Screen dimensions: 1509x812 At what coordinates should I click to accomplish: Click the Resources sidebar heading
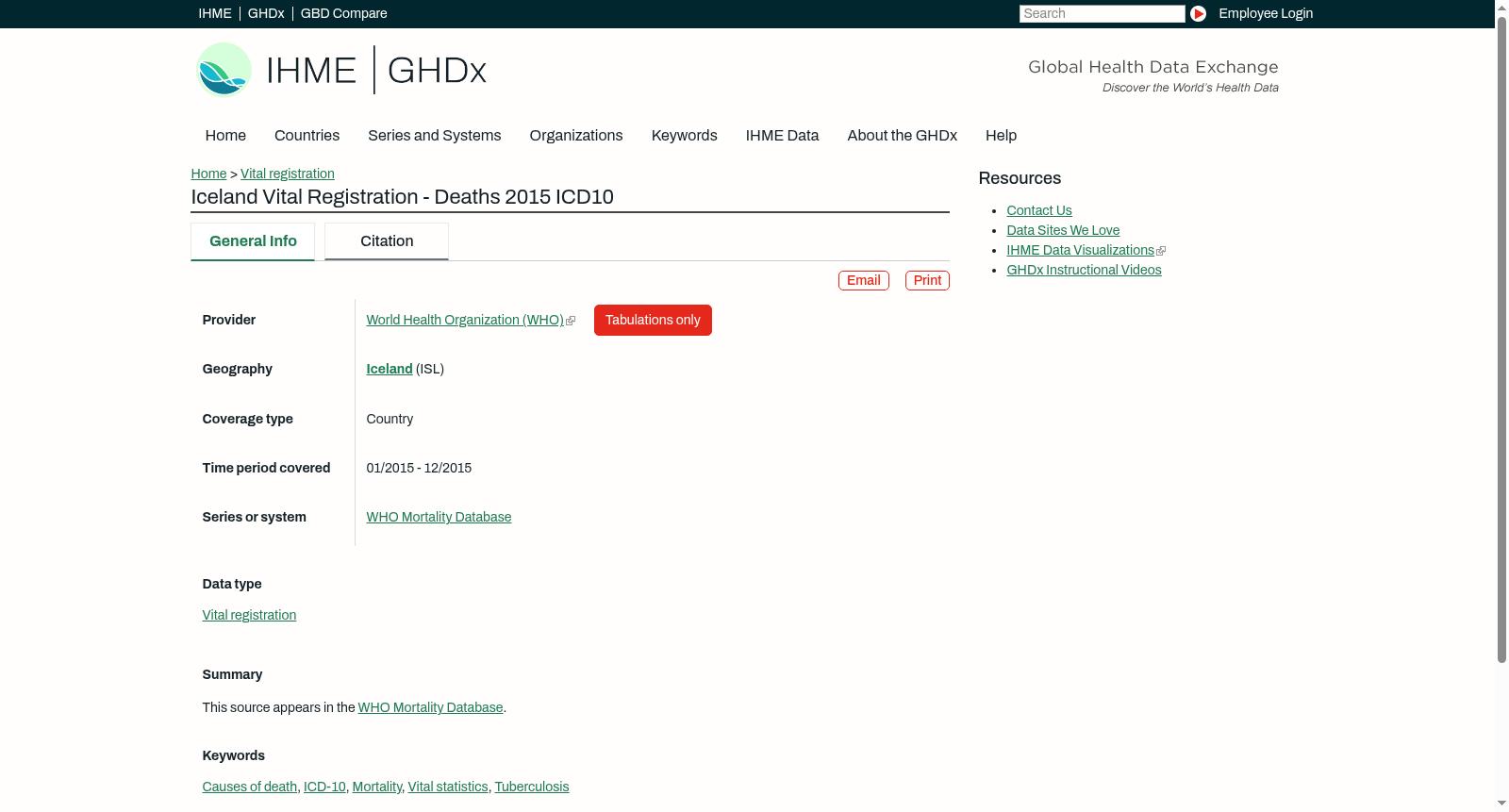[x=1020, y=178]
